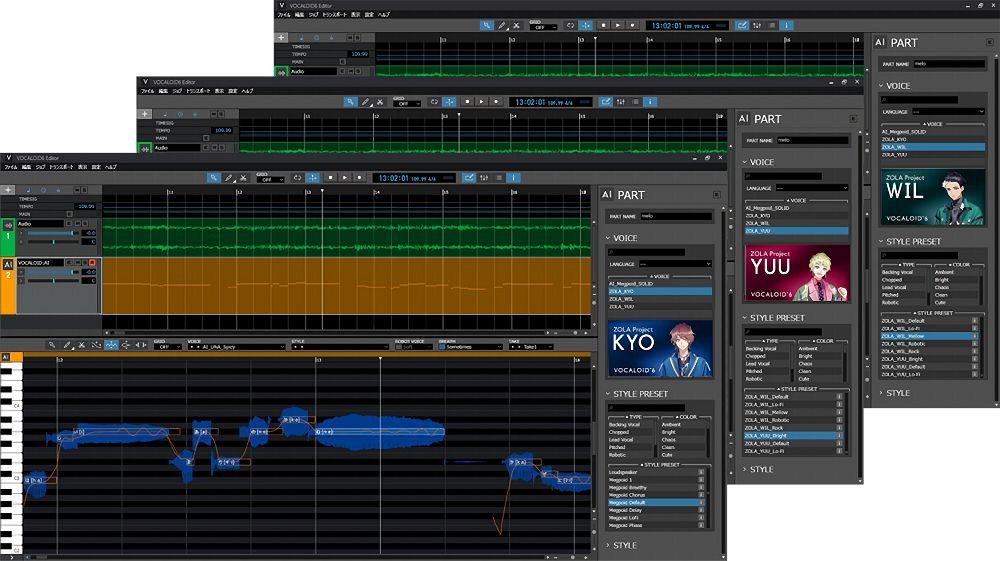Click the double-arrow icon in piano roll toolbar
Image resolution: width=1000 pixels, height=561 pixels.
pos(141,345)
